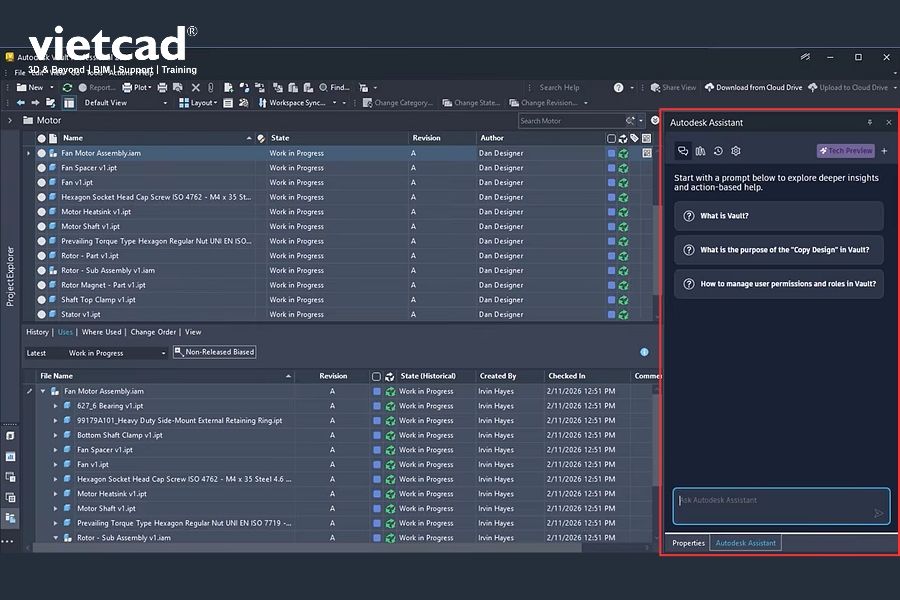The height and width of the screenshot is (600, 900).
Task: Toggle the checkbox in the Uses grid header
Action: click(x=377, y=377)
